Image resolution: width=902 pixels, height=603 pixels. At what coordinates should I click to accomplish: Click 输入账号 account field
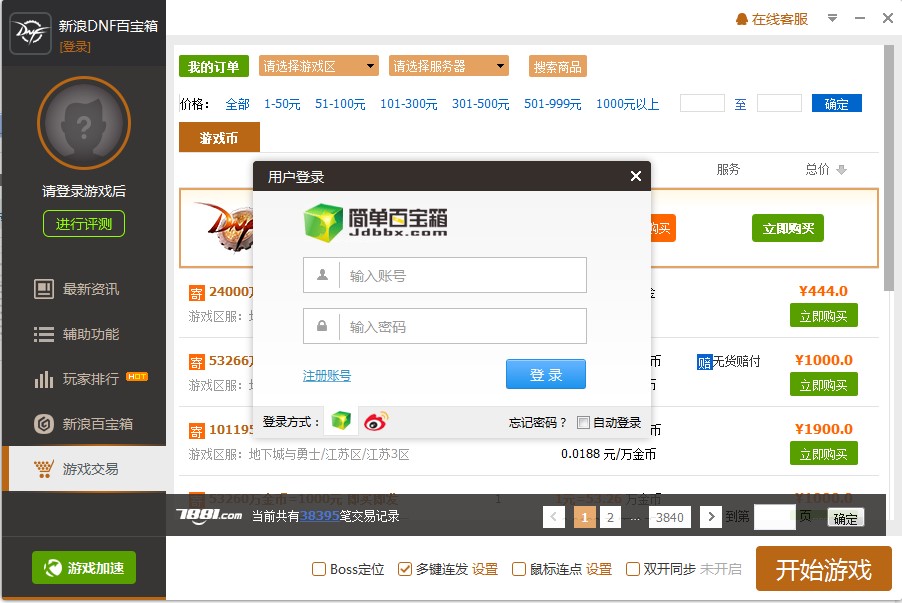(x=445, y=275)
